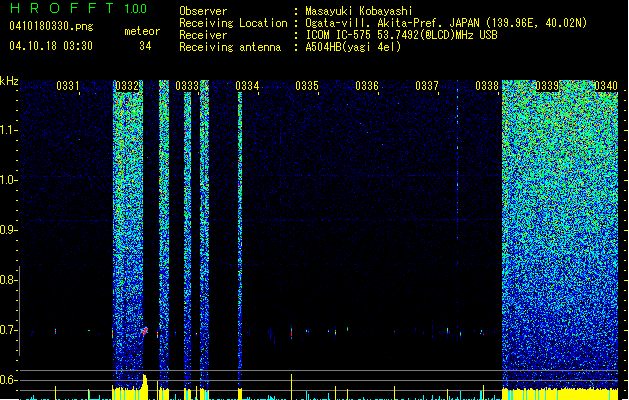
Task: Click the tall yellow signal peak below 0332
Action: [145, 386]
